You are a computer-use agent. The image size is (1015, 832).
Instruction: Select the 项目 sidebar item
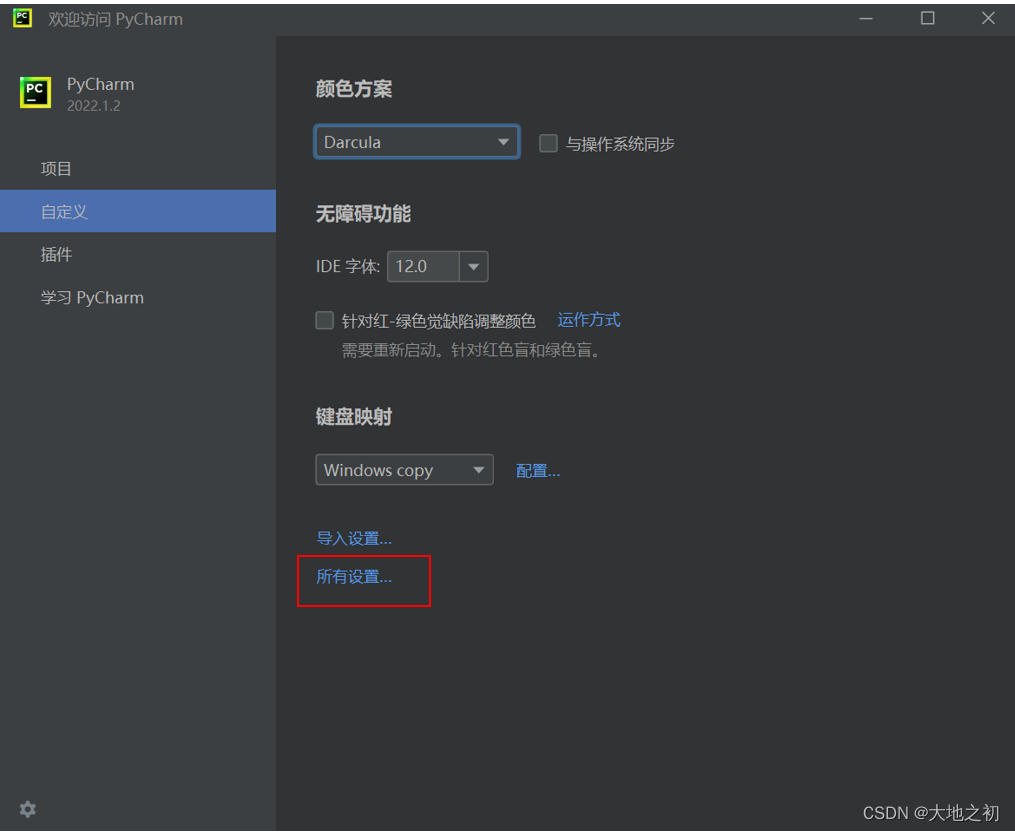point(138,169)
